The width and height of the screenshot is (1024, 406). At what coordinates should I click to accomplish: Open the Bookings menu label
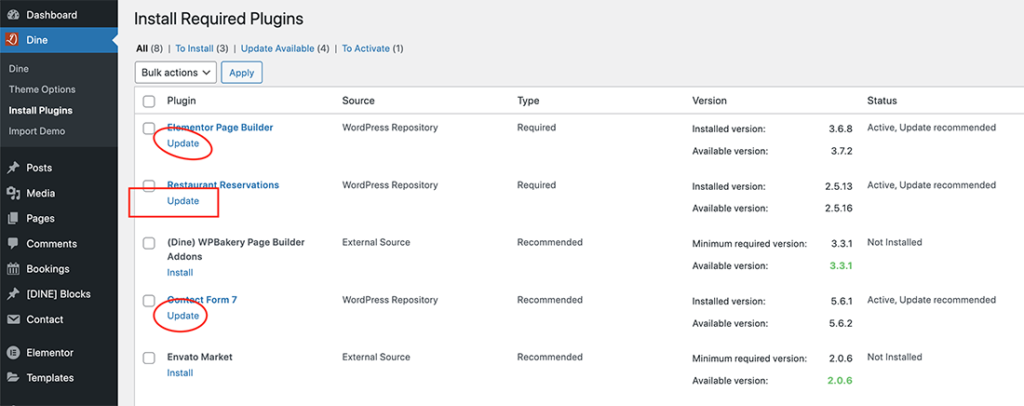[x=48, y=269]
